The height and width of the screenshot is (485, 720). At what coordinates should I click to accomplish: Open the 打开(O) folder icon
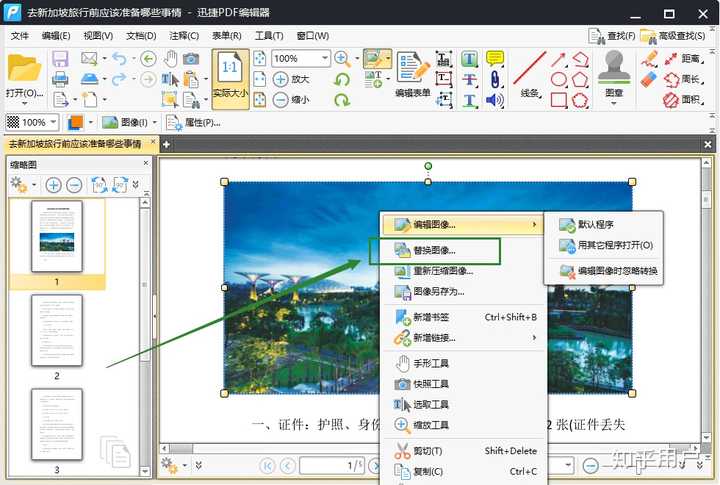[x=24, y=68]
